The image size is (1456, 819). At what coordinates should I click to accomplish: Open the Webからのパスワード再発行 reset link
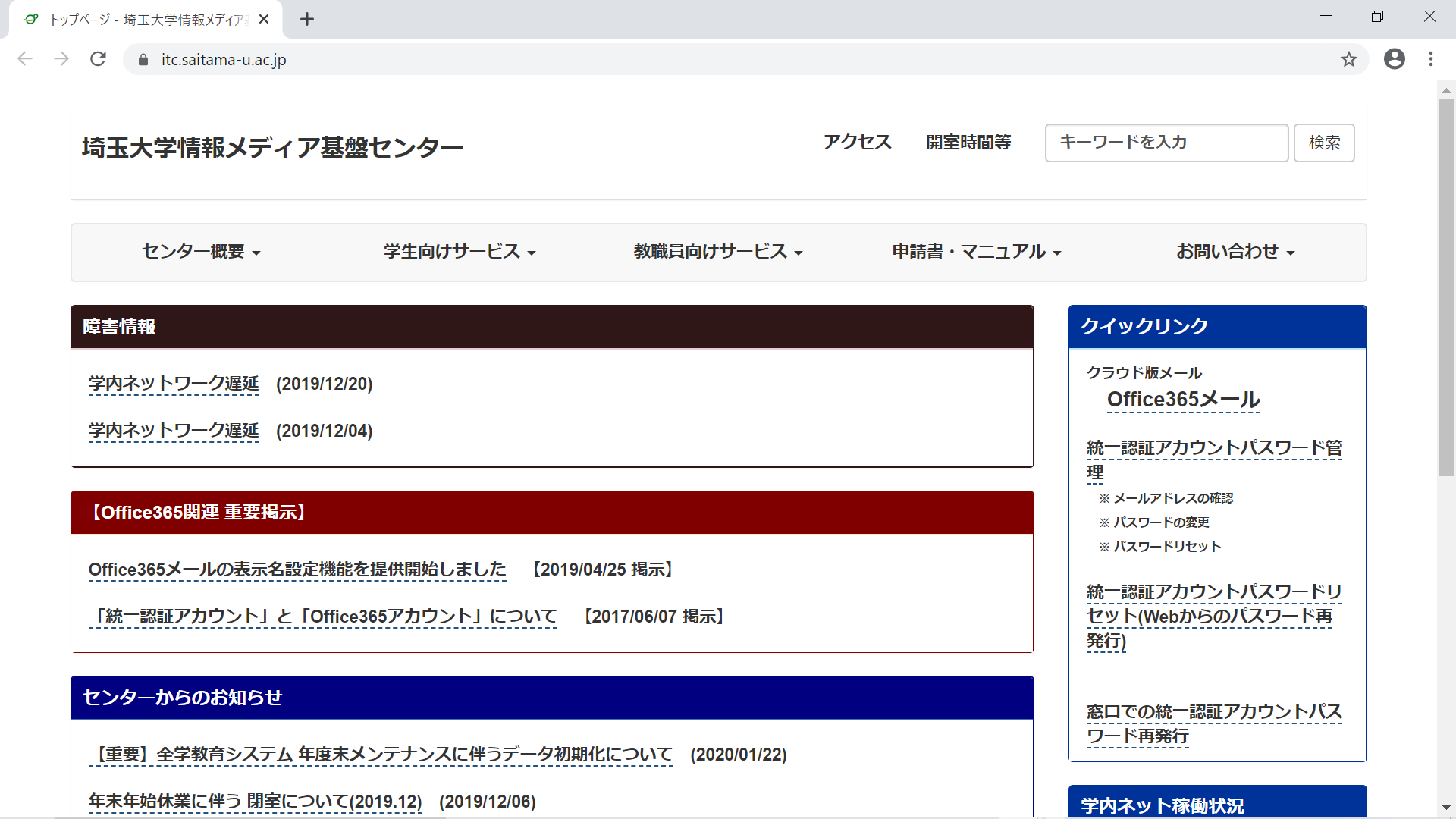(1214, 616)
